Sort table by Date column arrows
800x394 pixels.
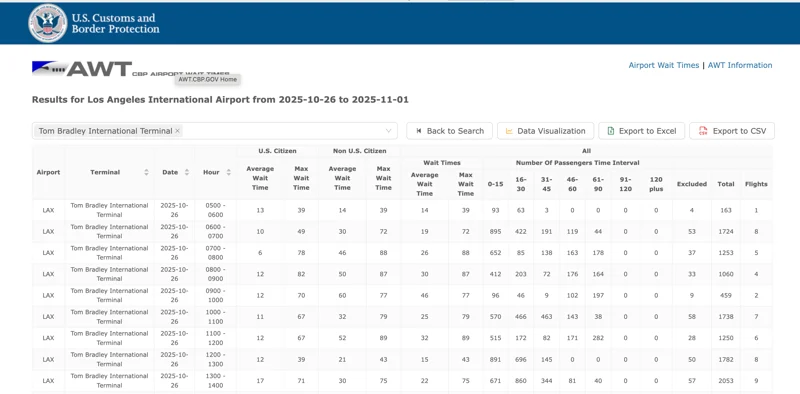187,173
